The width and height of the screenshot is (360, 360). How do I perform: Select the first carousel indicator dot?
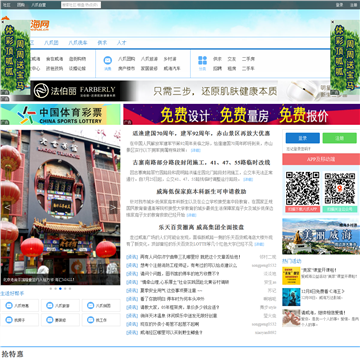point(51,289)
